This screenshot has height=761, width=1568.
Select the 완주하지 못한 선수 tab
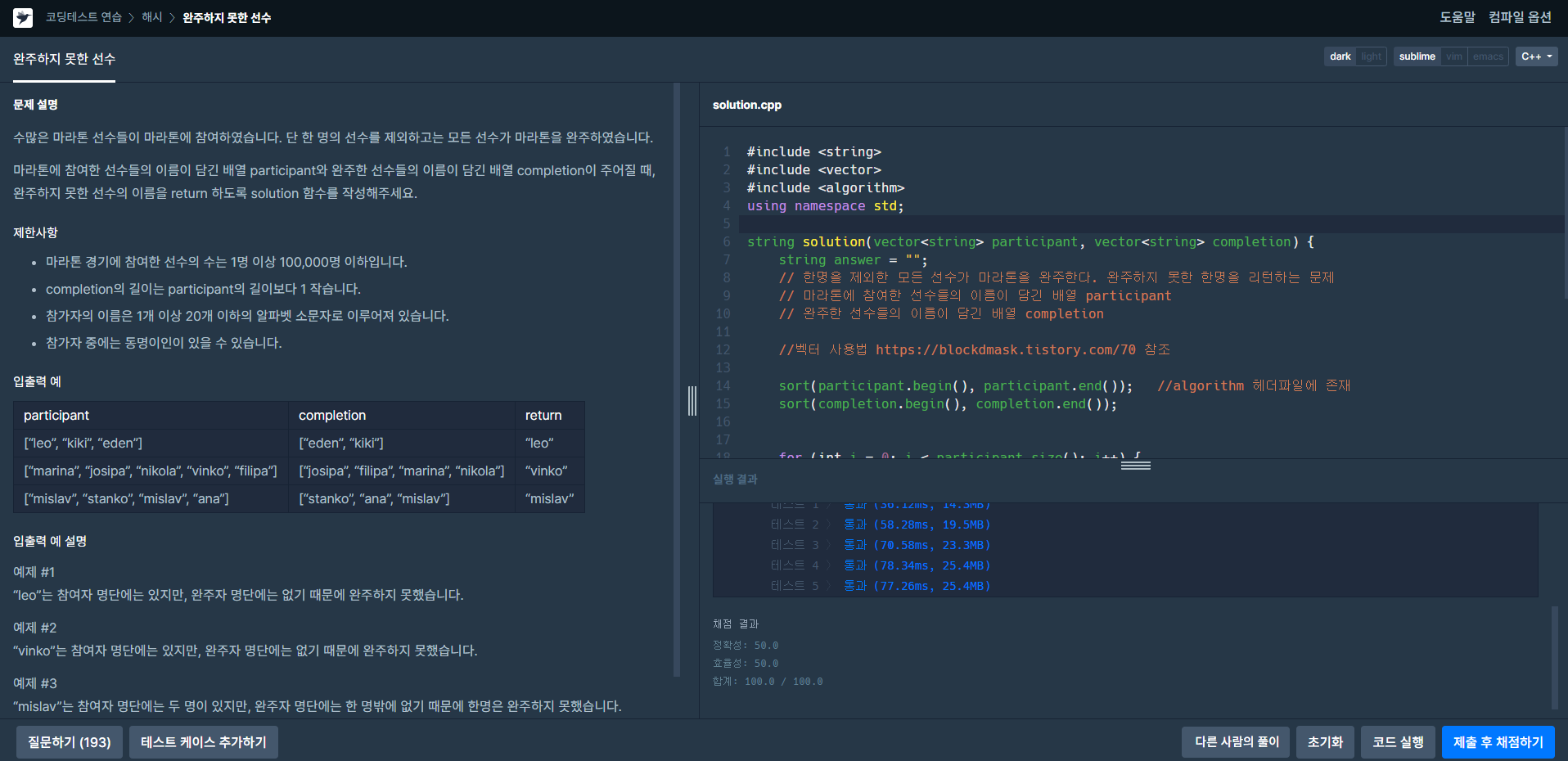(64, 59)
